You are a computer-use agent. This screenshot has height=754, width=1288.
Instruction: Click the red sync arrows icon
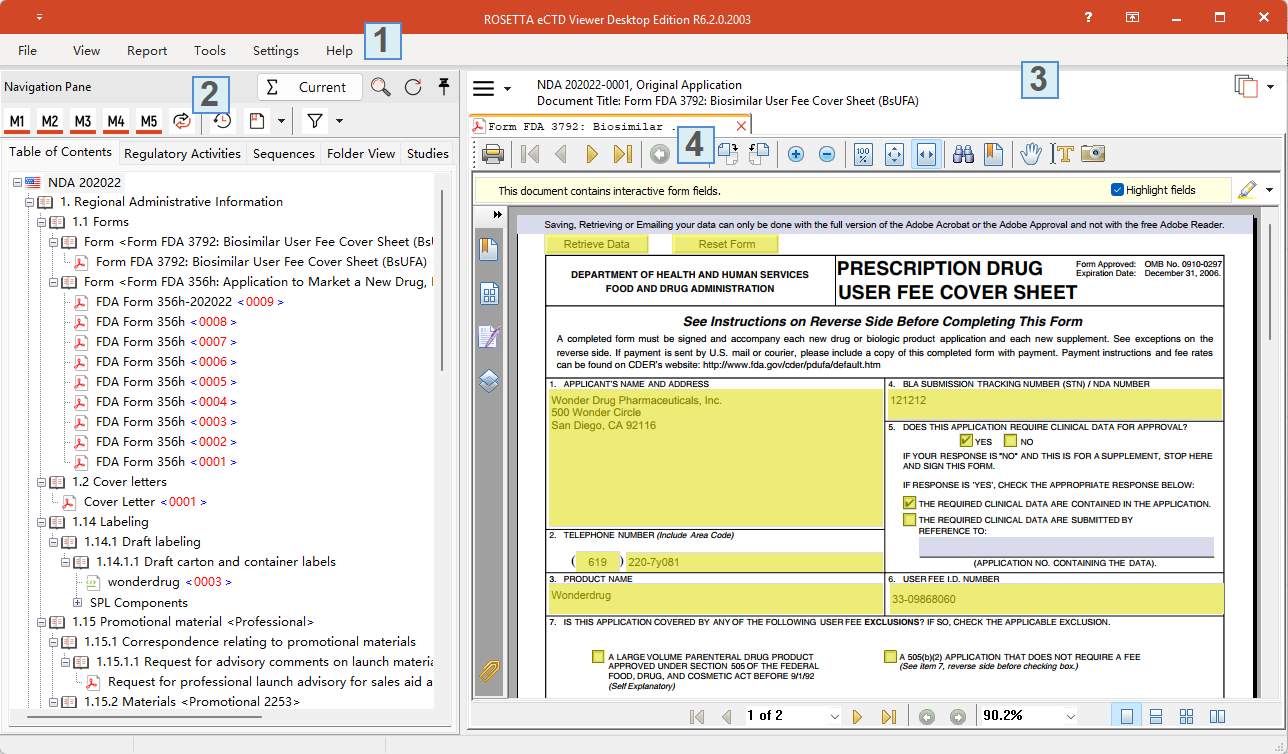coord(182,121)
